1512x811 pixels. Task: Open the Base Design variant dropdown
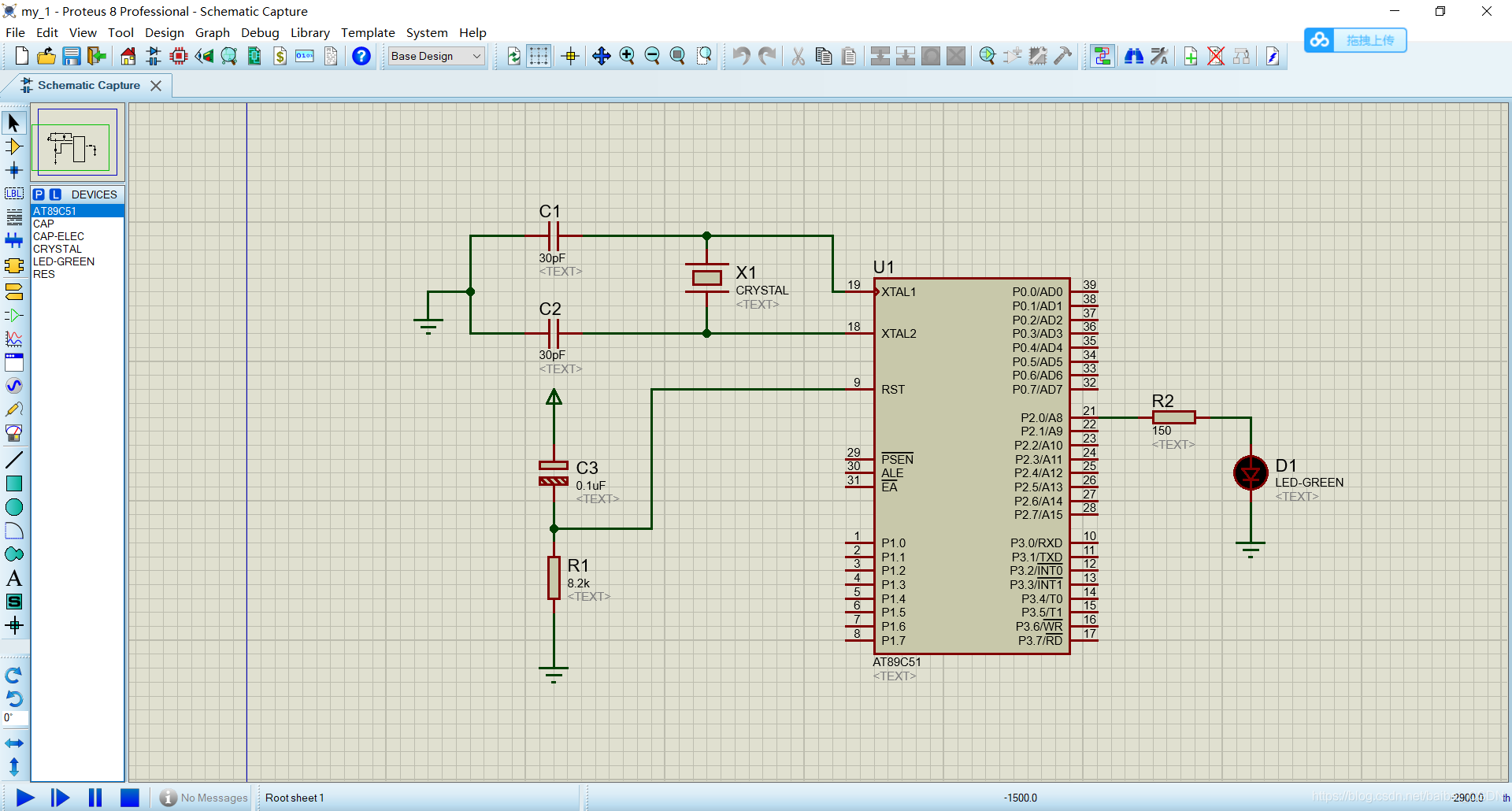(x=436, y=56)
